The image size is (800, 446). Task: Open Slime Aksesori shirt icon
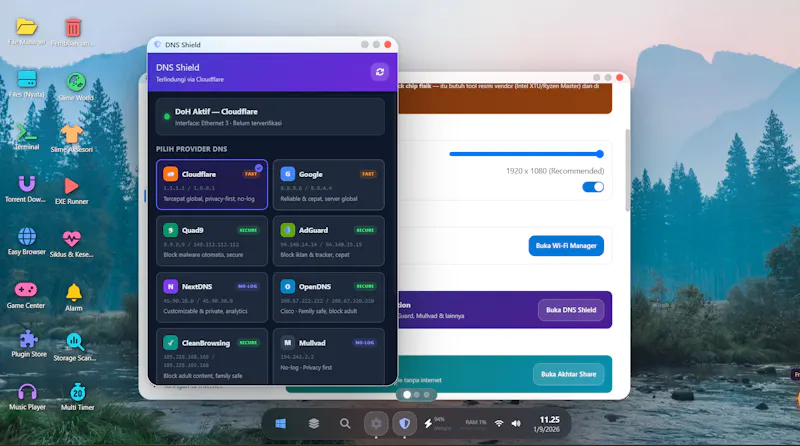coord(71,134)
